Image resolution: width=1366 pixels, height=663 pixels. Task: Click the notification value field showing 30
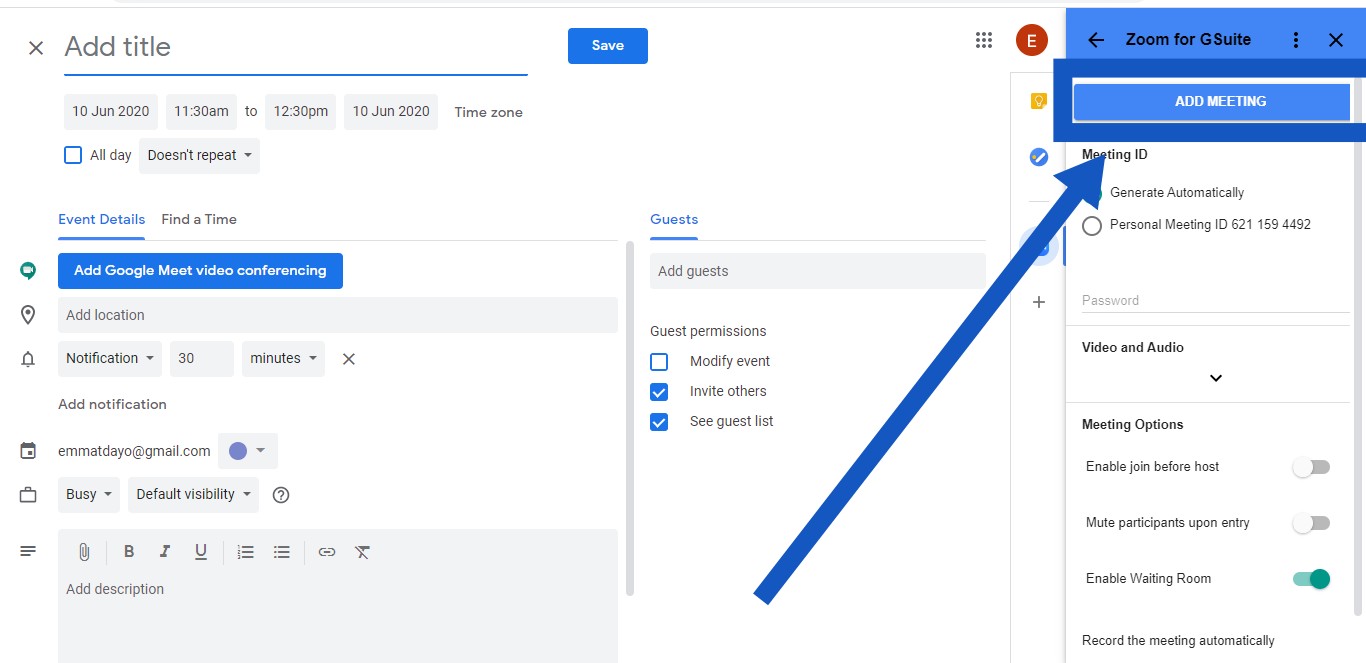[202, 359]
